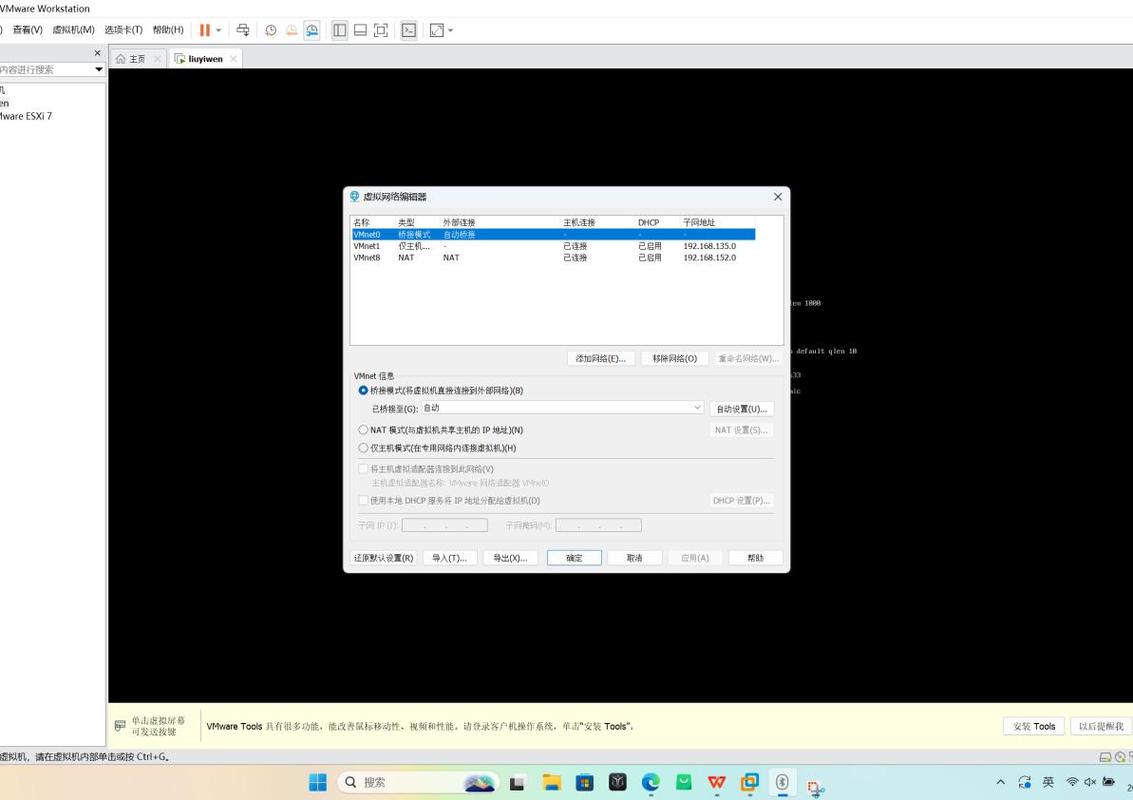Open the snapshot manager toolbar icon

pos(311,30)
